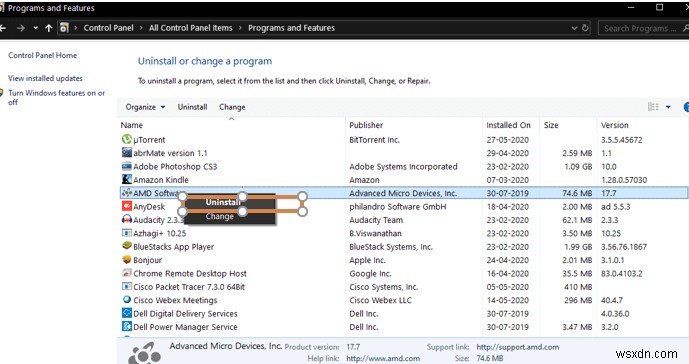The image size is (689, 364).
Task: Click publisher Advanced Micro Devices, Inc. in the list
Action: tap(403, 193)
